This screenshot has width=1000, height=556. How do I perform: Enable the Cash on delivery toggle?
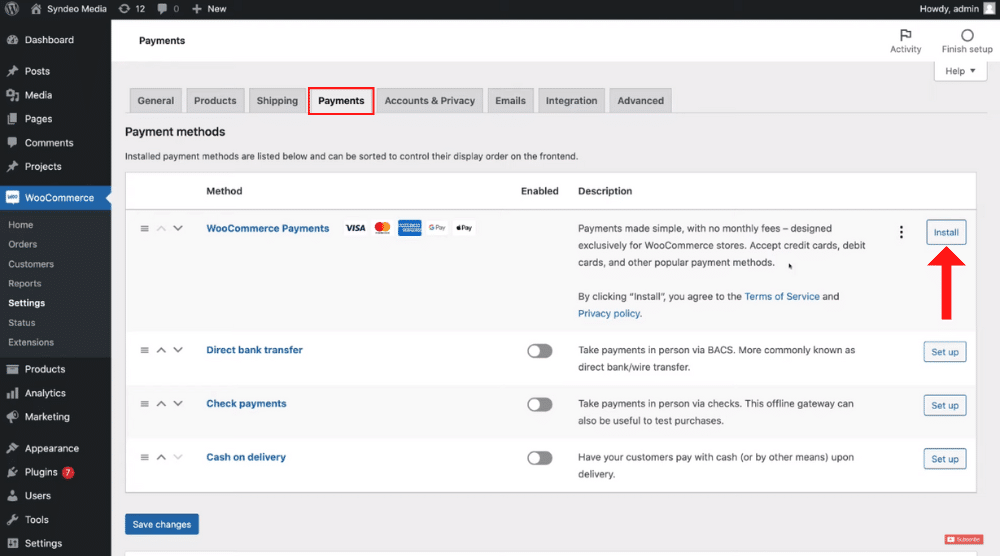click(540, 458)
